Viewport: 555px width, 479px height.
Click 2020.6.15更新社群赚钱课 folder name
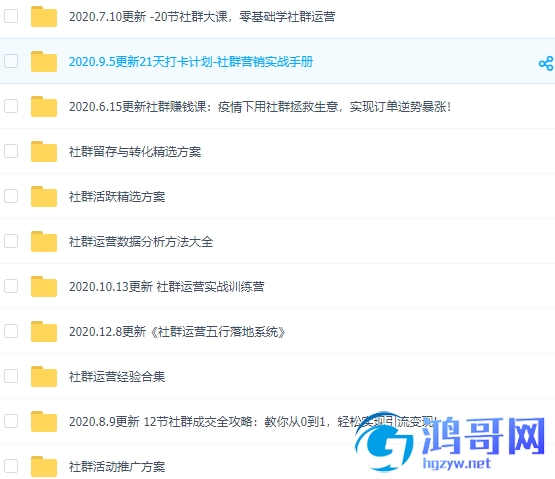(260, 107)
